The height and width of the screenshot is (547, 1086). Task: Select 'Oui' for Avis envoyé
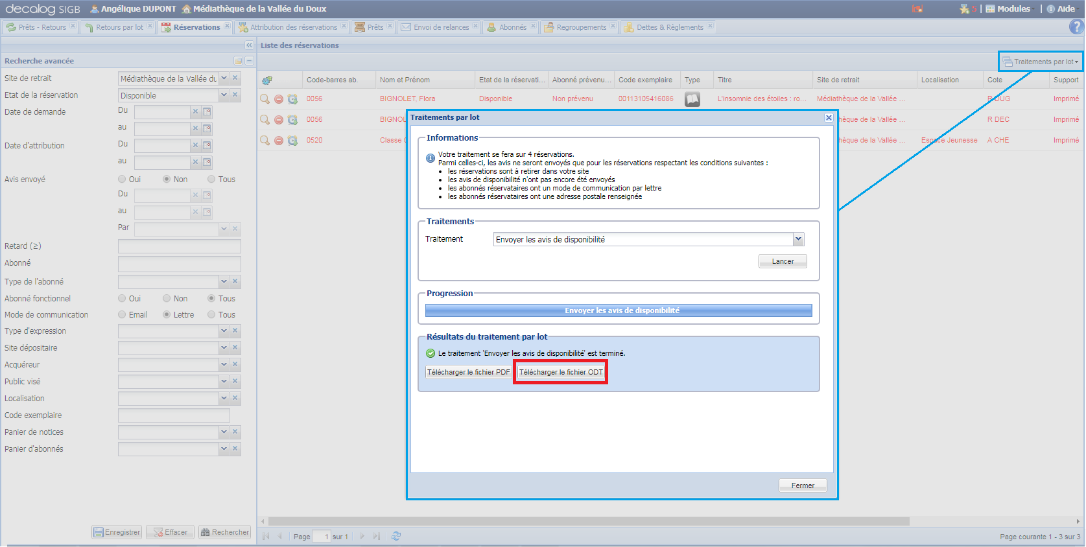123,179
